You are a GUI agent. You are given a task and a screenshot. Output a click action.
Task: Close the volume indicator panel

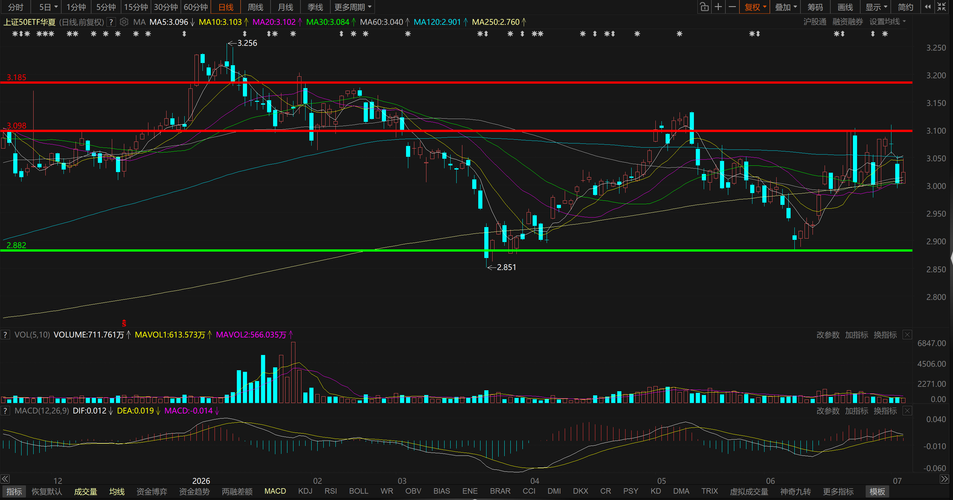coord(907,335)
